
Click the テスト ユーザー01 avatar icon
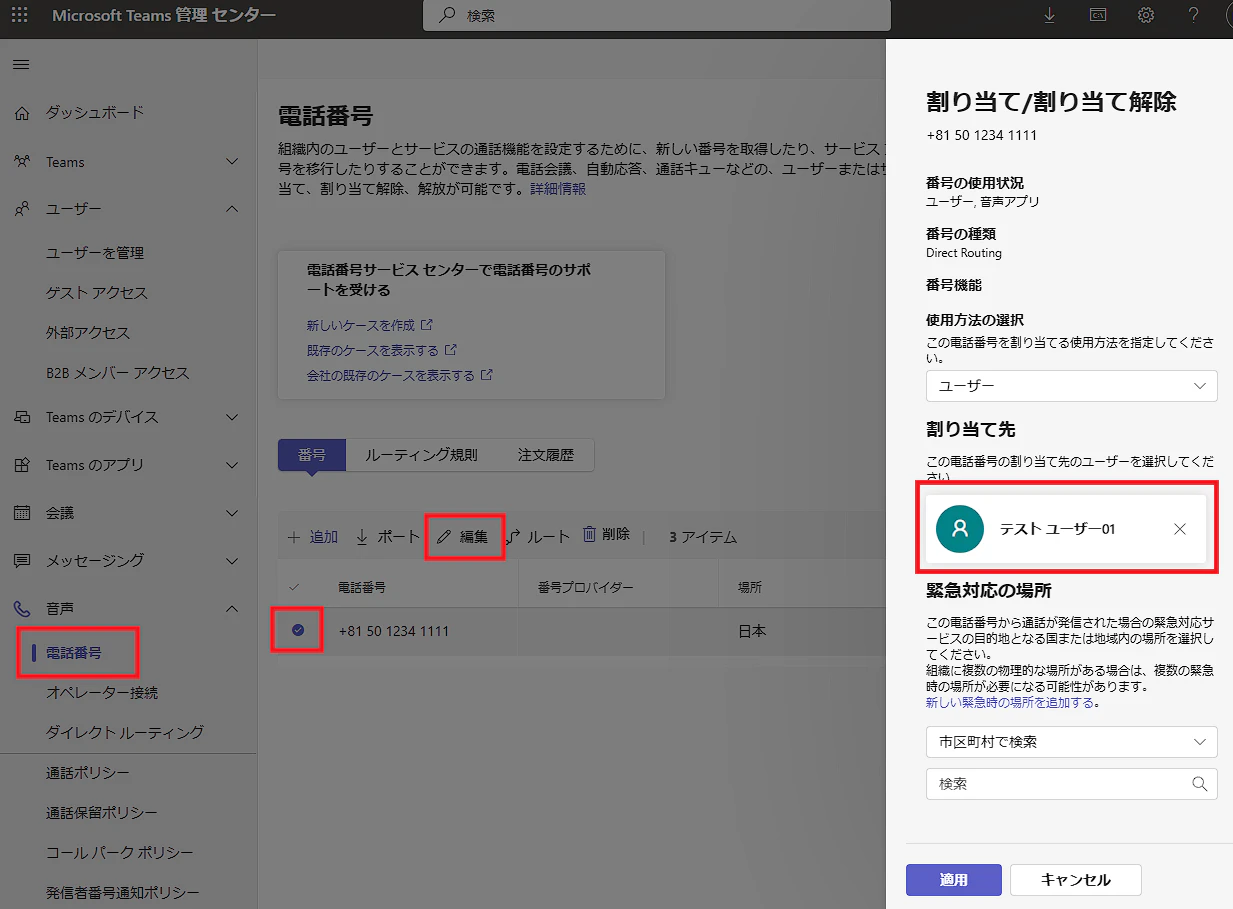(960, 529)
